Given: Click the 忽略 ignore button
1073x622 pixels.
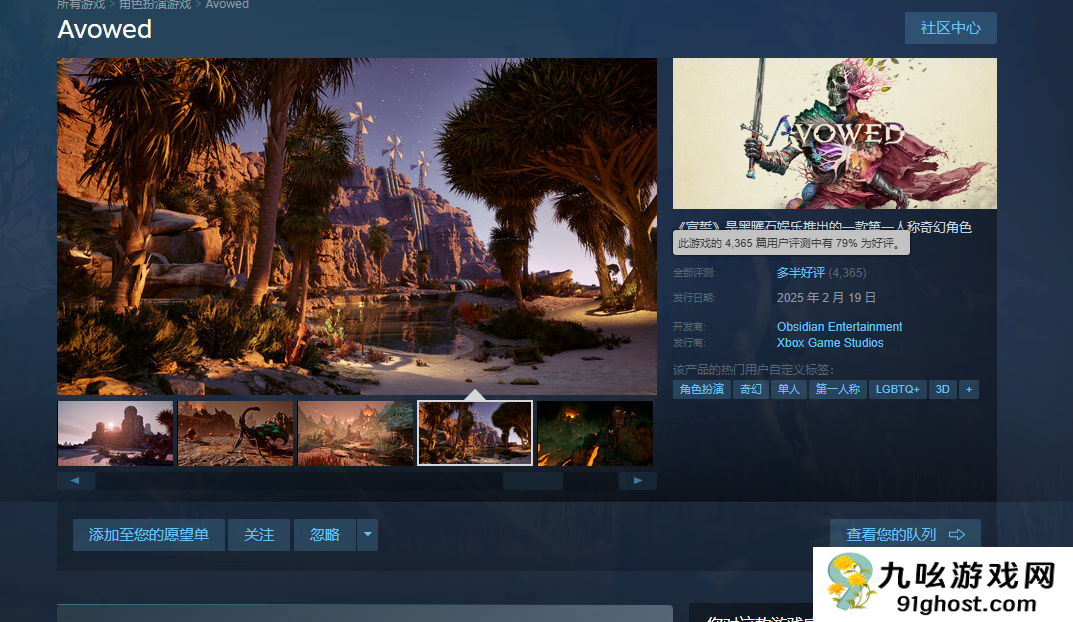Looking at the screenshot, I should click(x=323, y=535).
